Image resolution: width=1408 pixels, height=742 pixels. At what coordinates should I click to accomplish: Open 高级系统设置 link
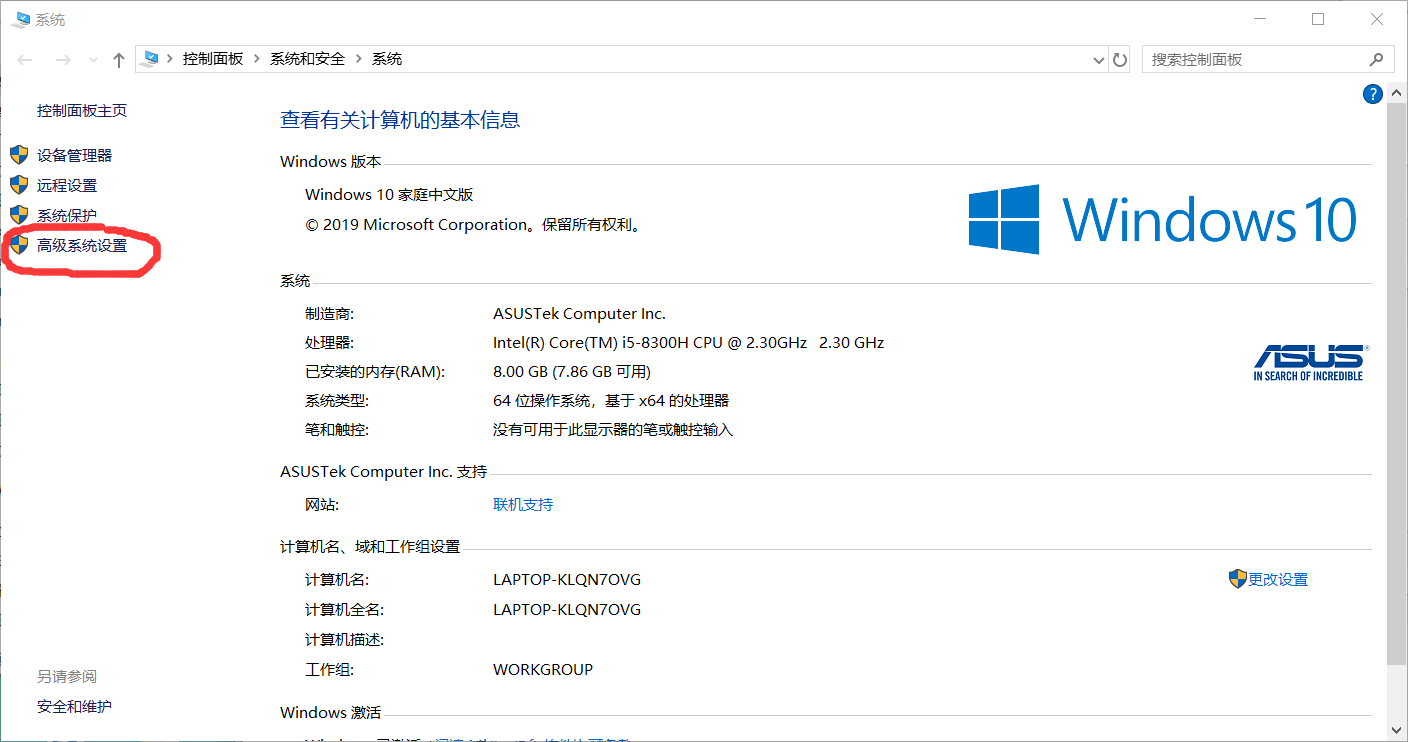click(82, 245)
